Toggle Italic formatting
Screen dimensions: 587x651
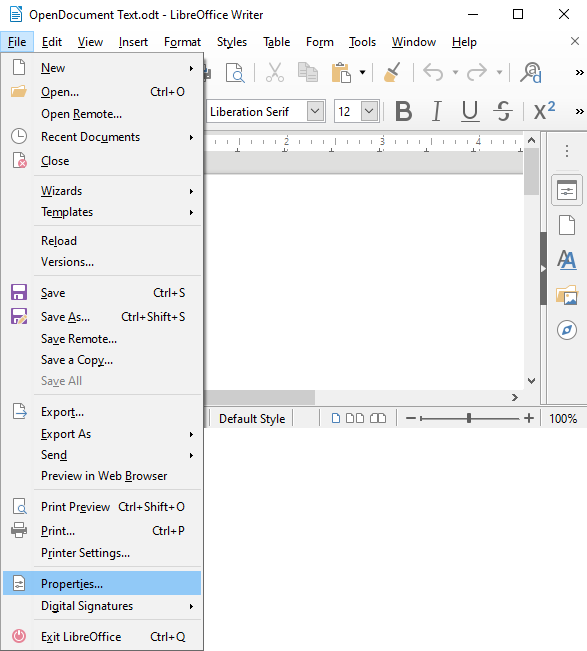[x=436, y=111]
